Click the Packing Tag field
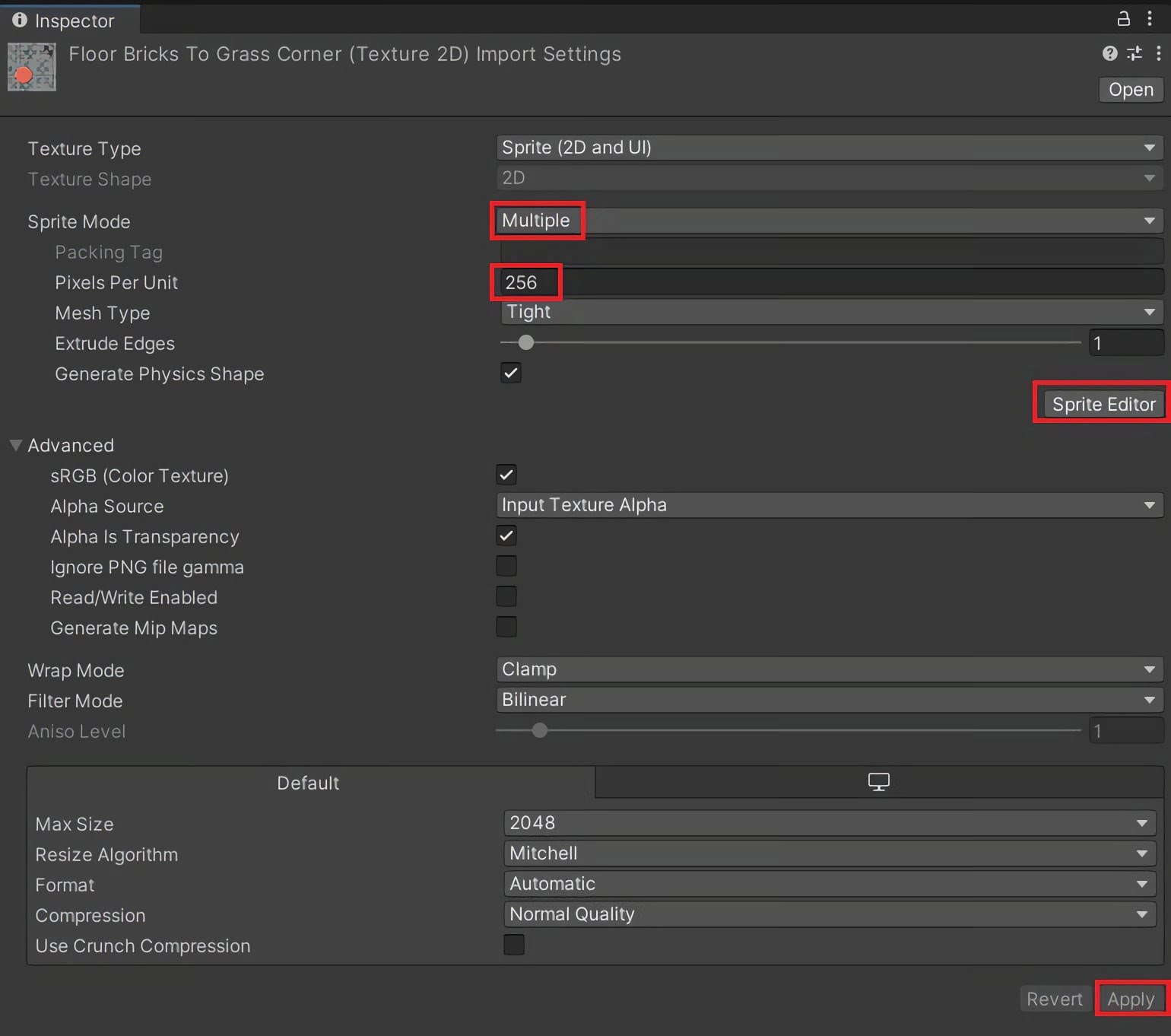This screenshot has height=1036, width=1171. (x=832, y=252)
